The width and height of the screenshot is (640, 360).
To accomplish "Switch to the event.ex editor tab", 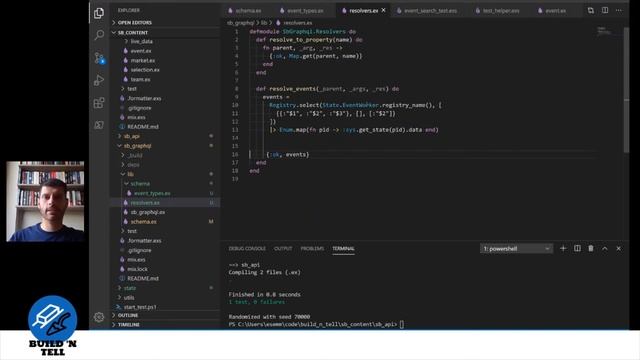I will 555,11.
